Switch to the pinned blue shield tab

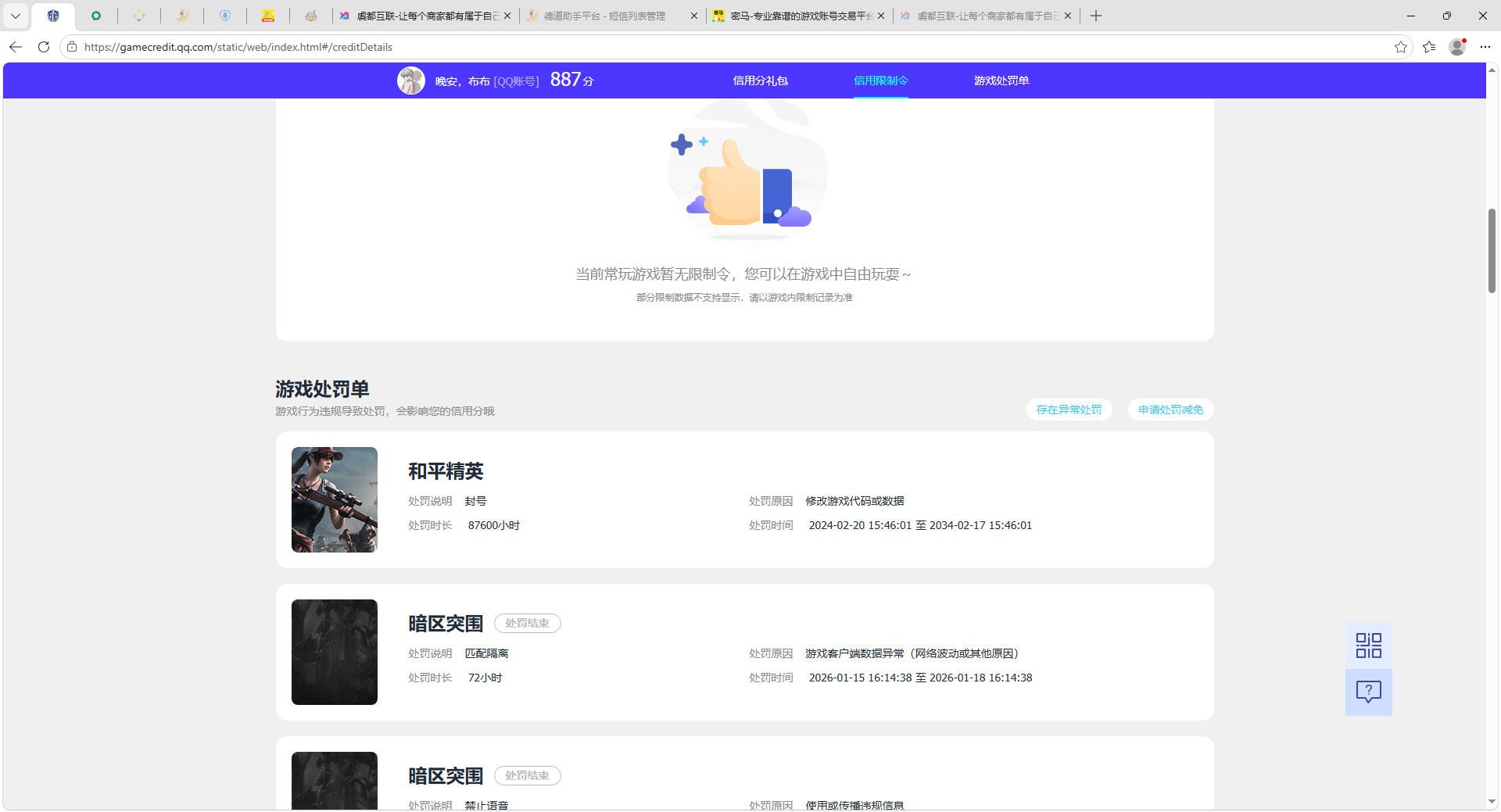pyautogui.click(x=53, y=16)
